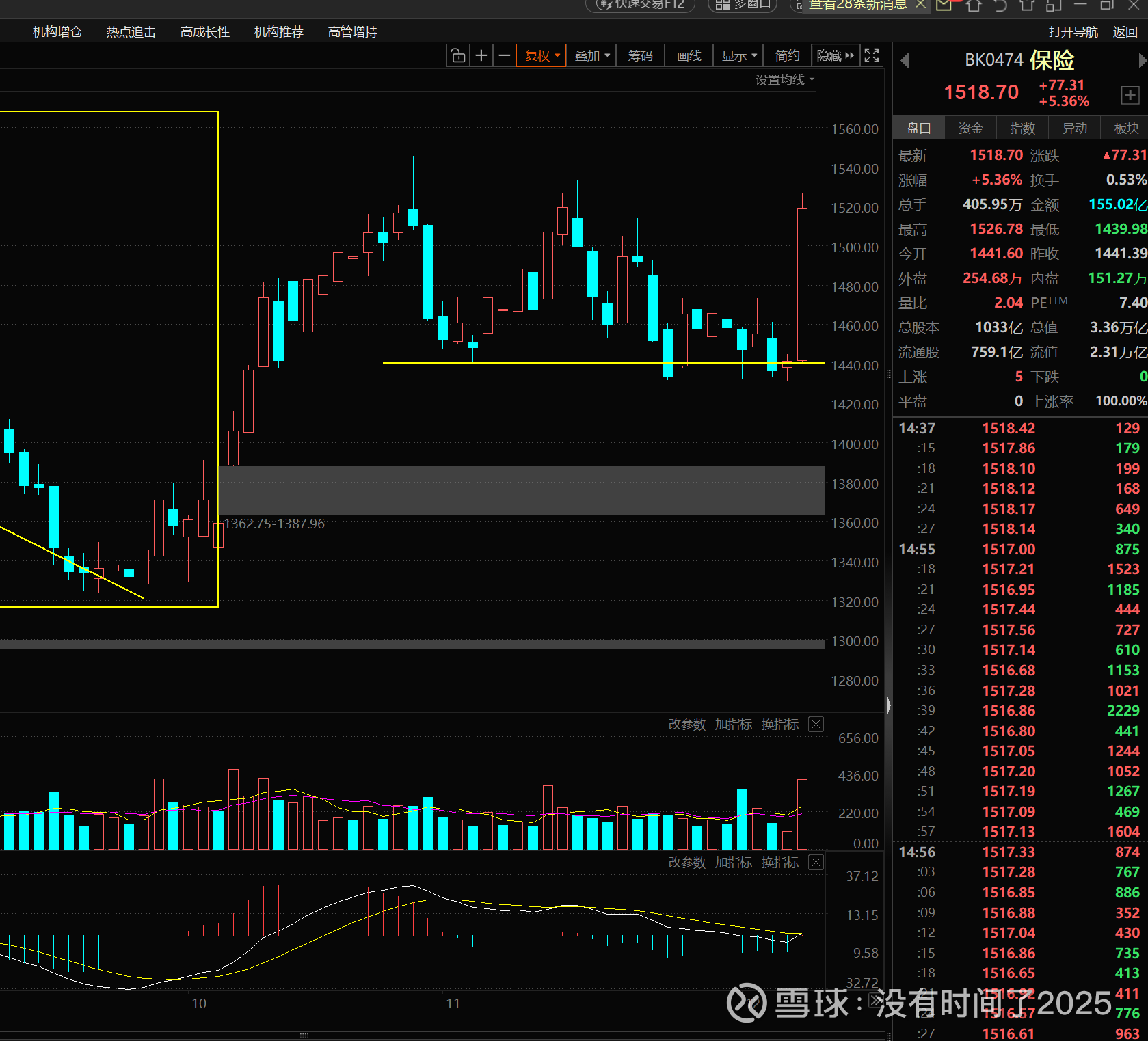Click the 最低 value 1439.98
The width and height of the screenshot is (1148, 1041).
click(1121, 229)
